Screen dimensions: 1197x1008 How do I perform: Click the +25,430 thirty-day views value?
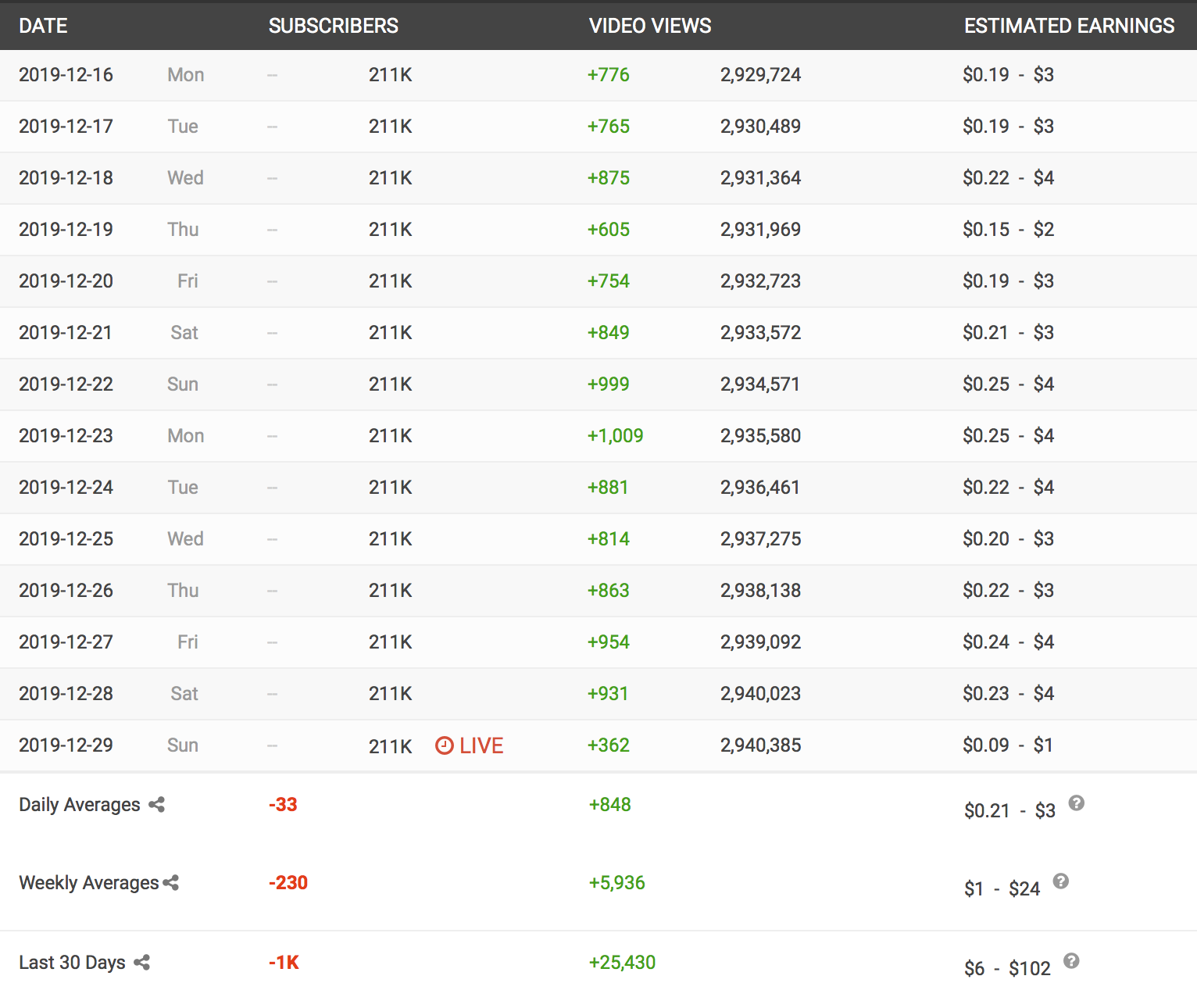[621, 963]
